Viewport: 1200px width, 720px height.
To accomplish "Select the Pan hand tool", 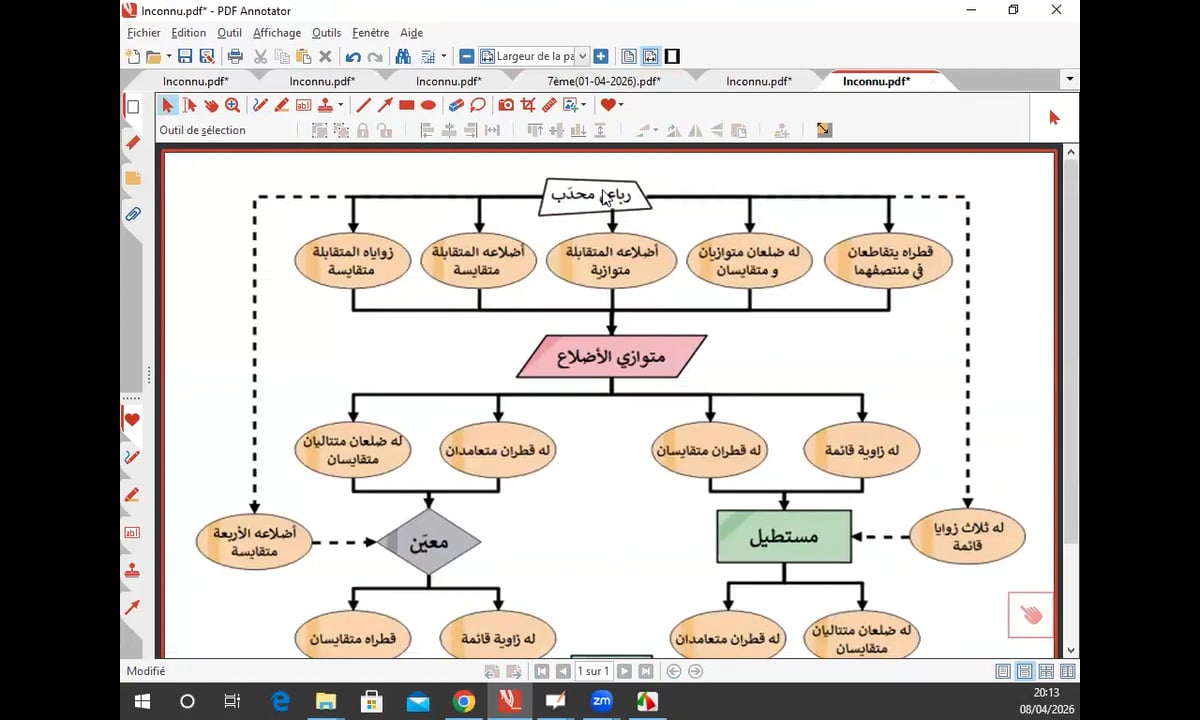I will (x=211, y=105).
